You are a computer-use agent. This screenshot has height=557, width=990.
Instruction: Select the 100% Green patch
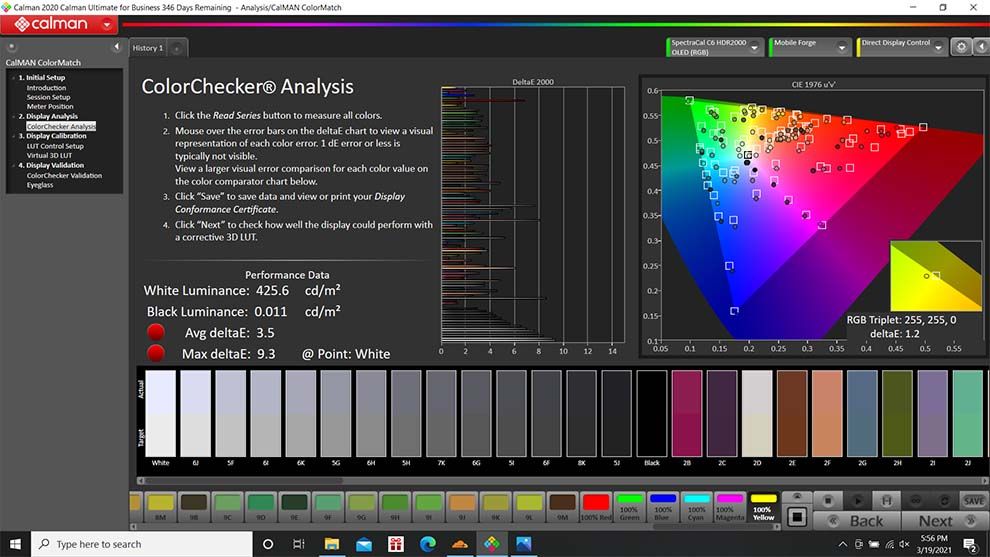pos(629,507)
